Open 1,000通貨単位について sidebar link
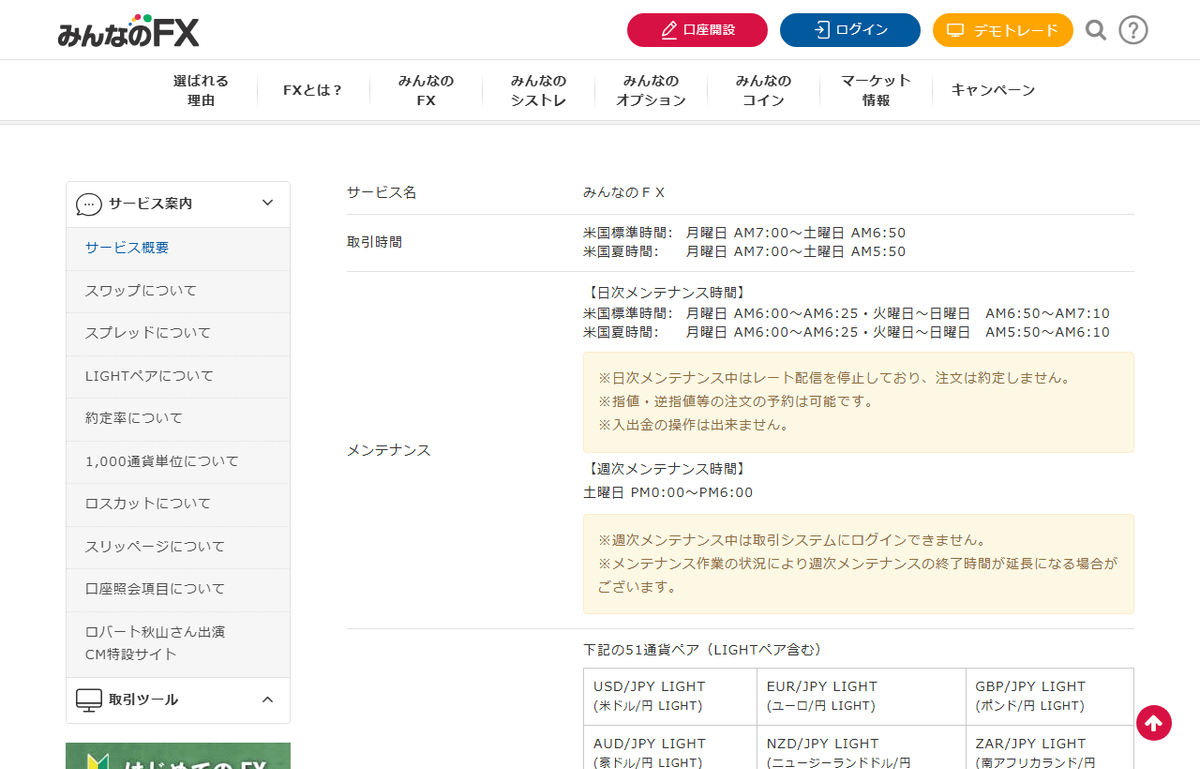The image size is (1200, 769). (178, 462)
